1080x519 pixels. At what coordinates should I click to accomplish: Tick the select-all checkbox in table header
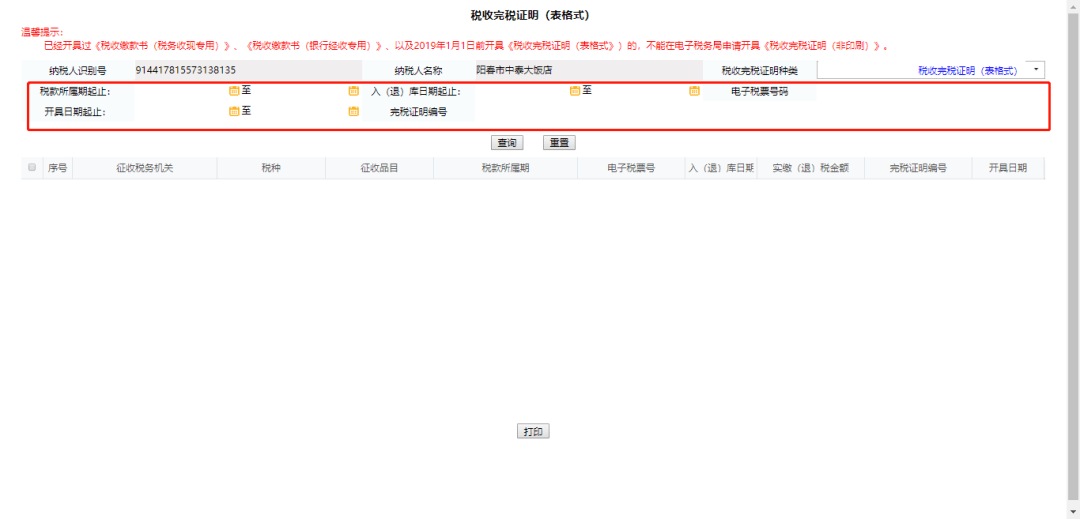pyautogui.click(x=32, y=167)
